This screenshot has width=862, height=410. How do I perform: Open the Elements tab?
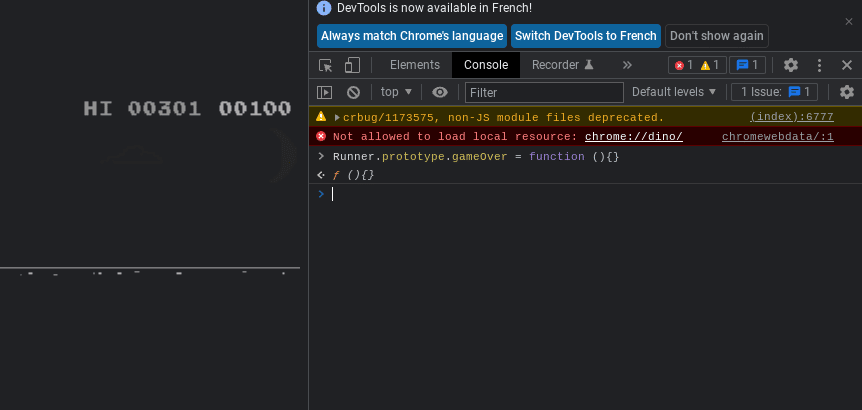tap(415, 65)
